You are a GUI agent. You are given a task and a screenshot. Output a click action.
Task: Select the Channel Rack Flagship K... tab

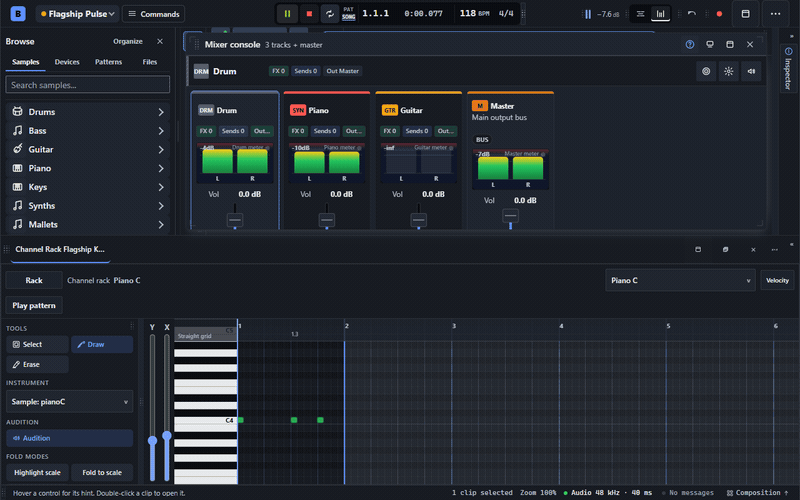click(60, 249)
